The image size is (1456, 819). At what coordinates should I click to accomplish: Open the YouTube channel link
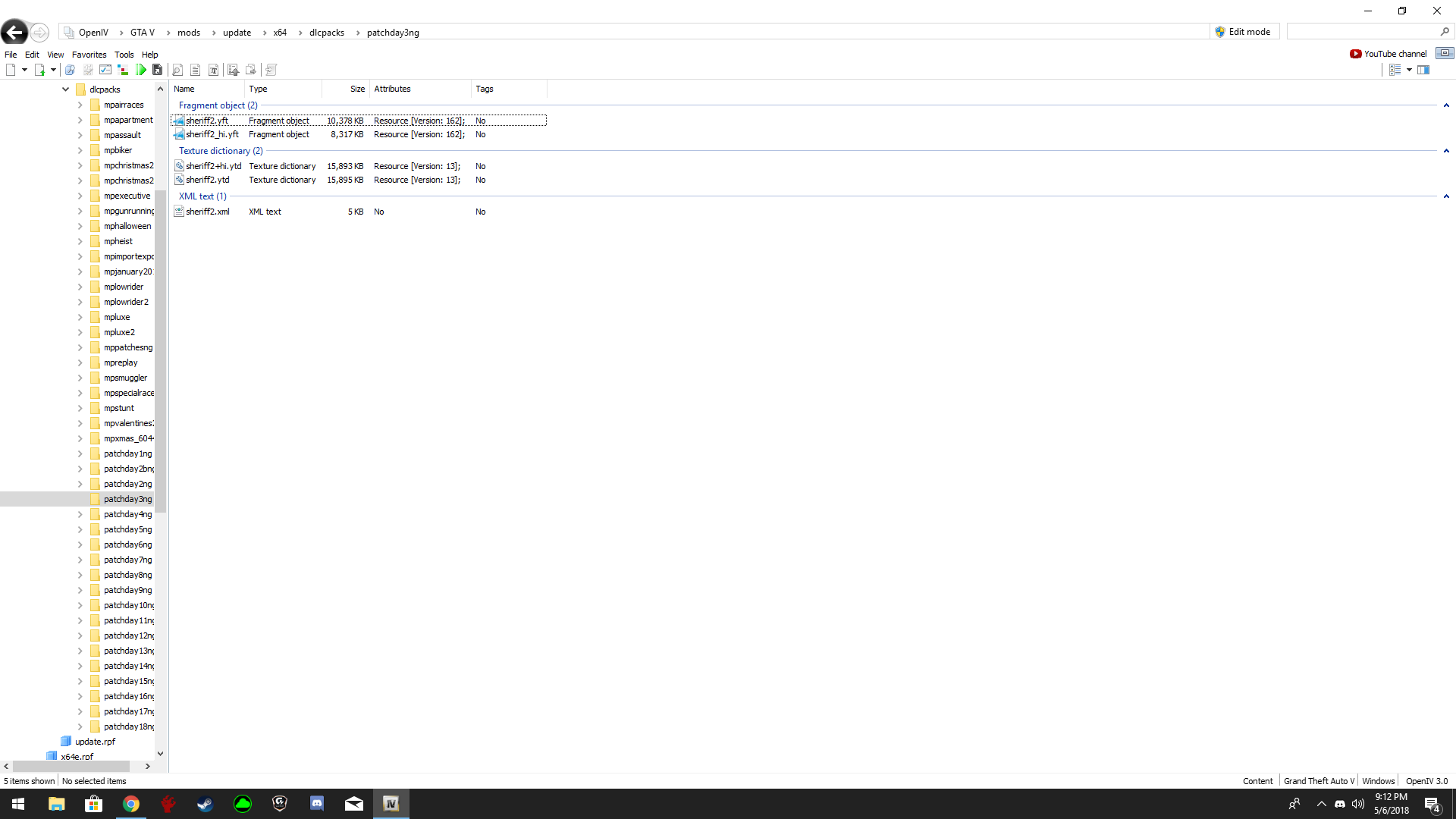(1389, 54)
